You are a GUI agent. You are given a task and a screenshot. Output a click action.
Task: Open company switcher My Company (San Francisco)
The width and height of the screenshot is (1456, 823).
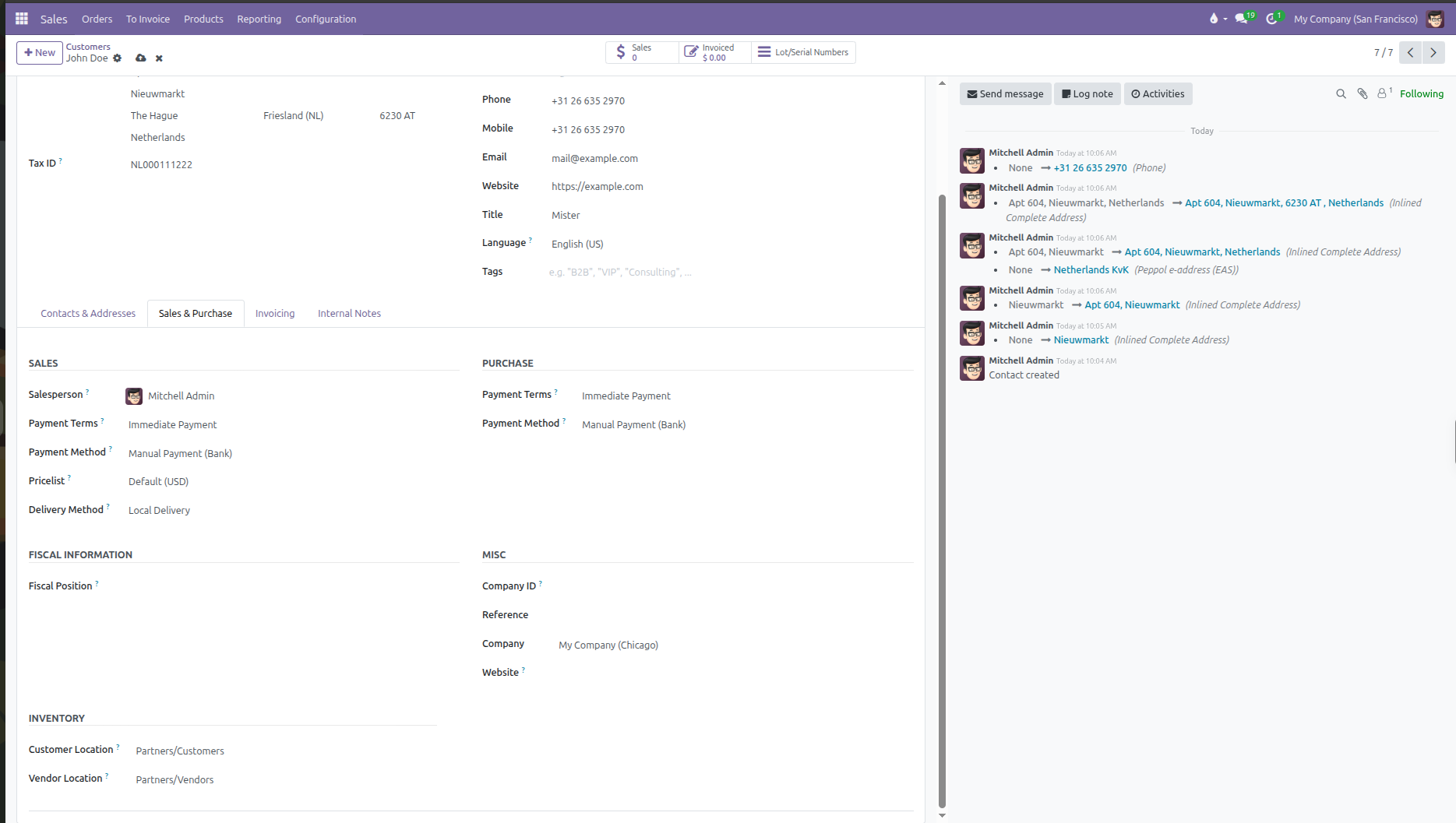pyautogui.click(x=1356, y=19)
